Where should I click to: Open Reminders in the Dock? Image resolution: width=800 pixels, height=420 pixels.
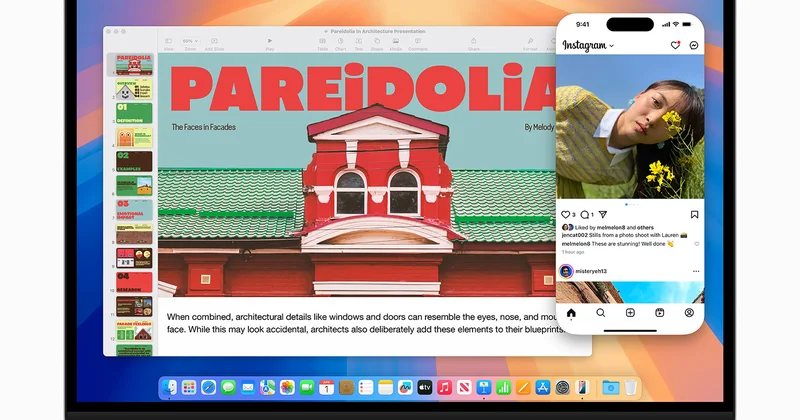coord(366,388)
